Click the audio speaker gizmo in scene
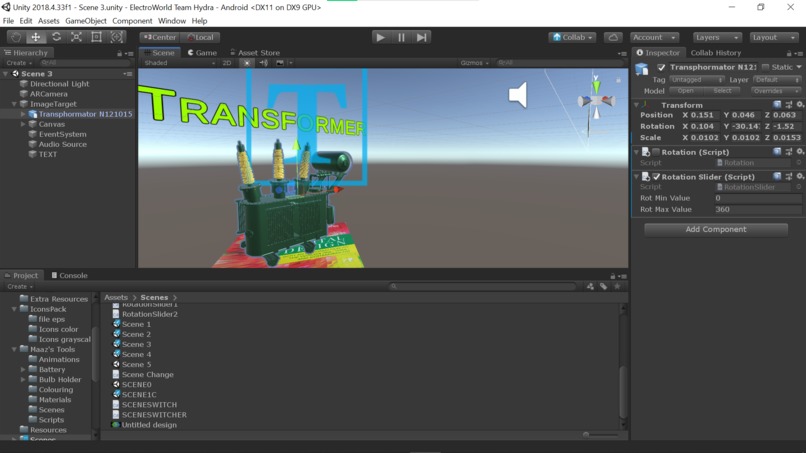 518,95
